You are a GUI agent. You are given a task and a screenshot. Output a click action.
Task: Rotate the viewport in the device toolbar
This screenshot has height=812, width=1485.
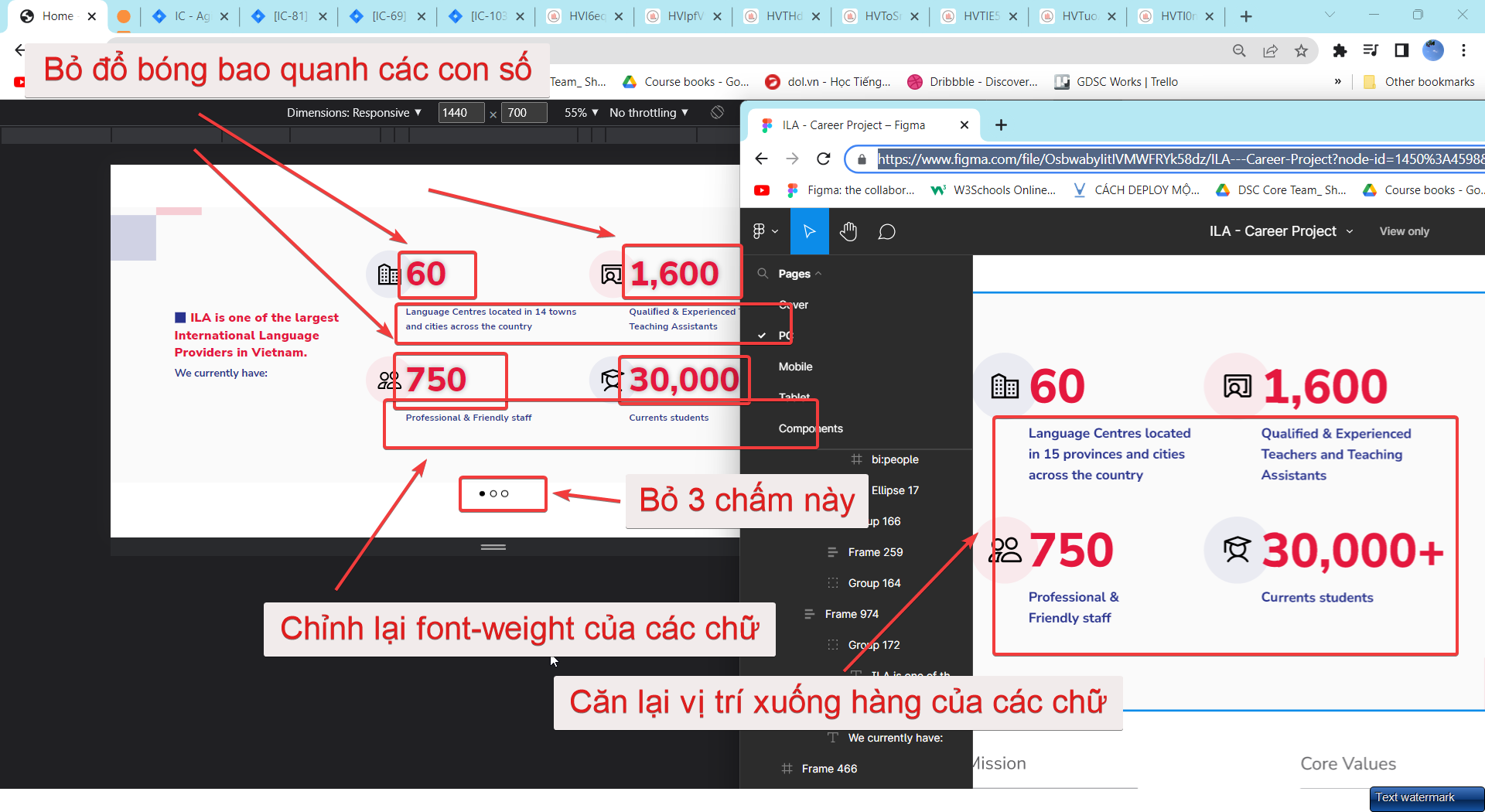(717, 112)
